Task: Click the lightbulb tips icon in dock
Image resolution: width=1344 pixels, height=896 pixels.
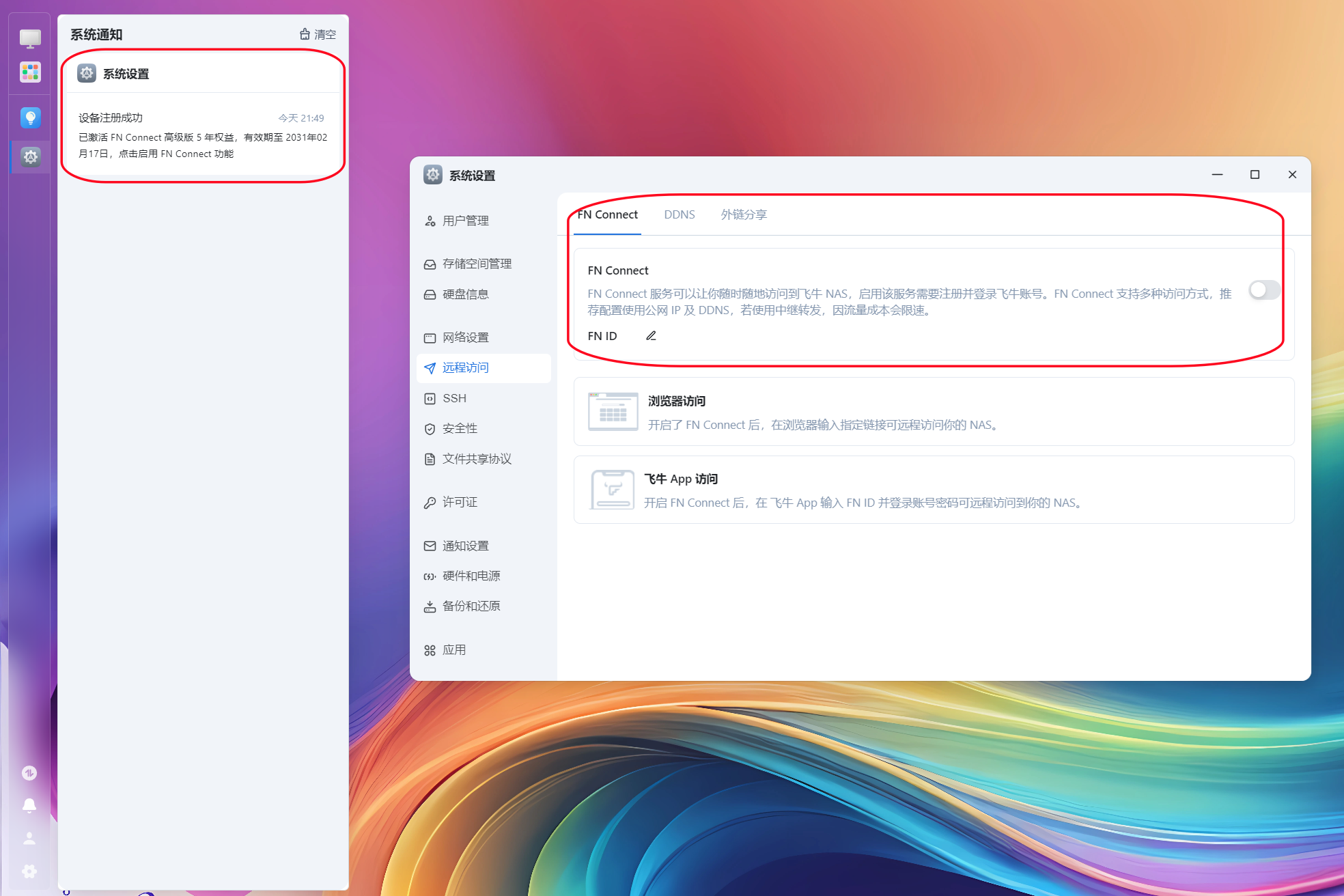Action: 30,117
